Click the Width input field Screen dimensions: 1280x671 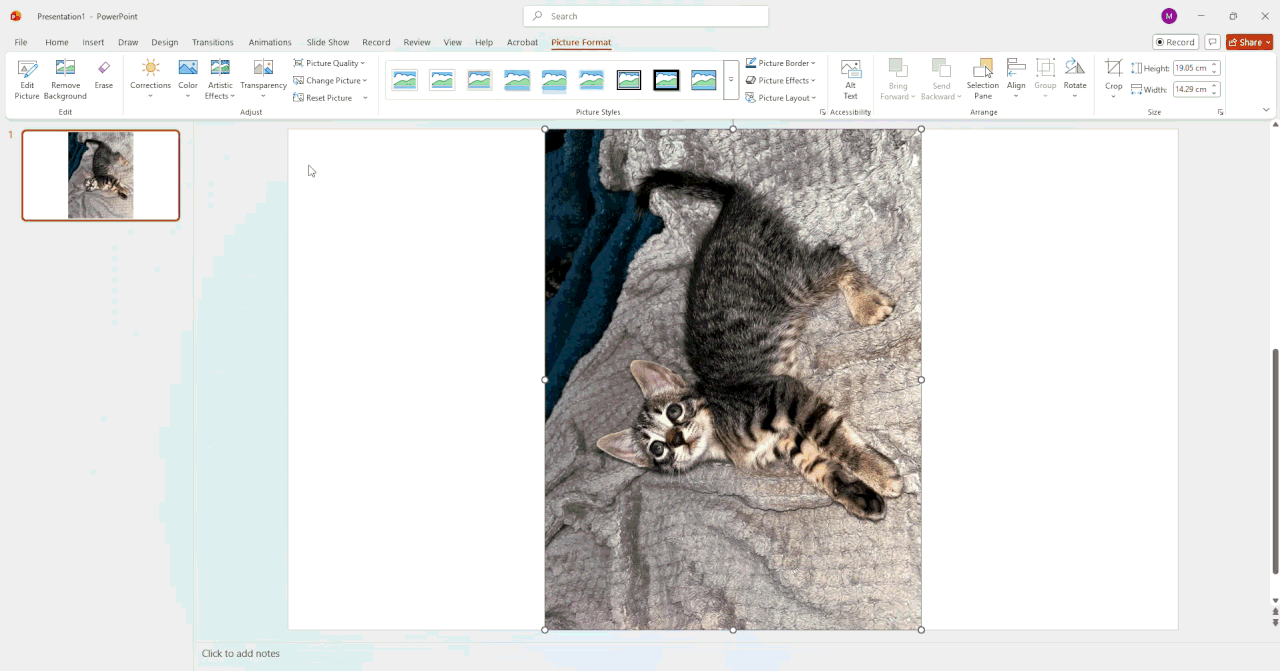[1191, 89]
